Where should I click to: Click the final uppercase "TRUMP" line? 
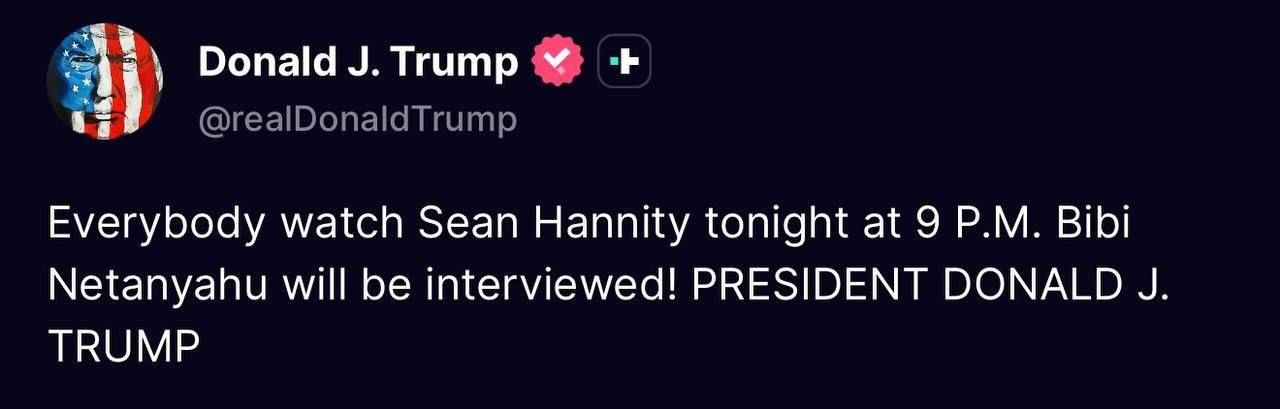124,346
